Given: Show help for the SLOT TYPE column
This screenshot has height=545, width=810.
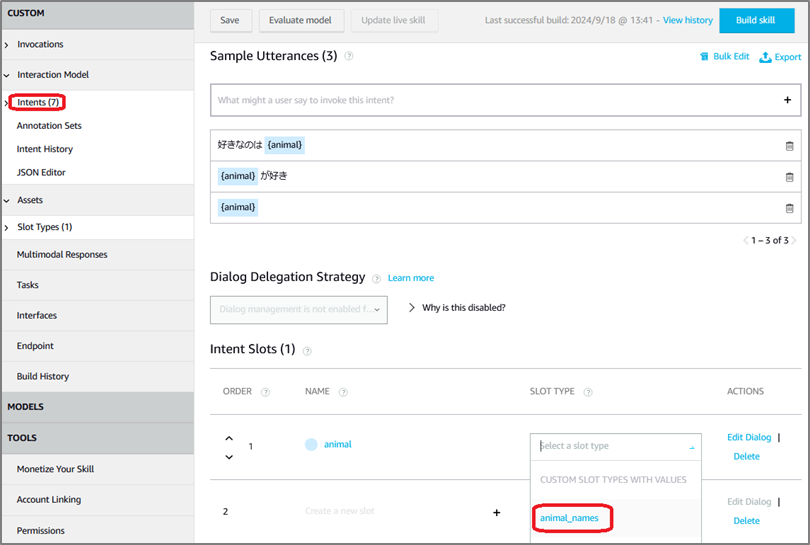Looking at the screenshot, I should click(587, 392).
